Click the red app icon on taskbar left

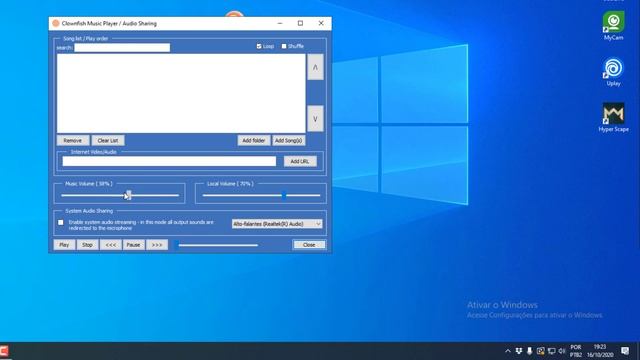pos(4,351)
